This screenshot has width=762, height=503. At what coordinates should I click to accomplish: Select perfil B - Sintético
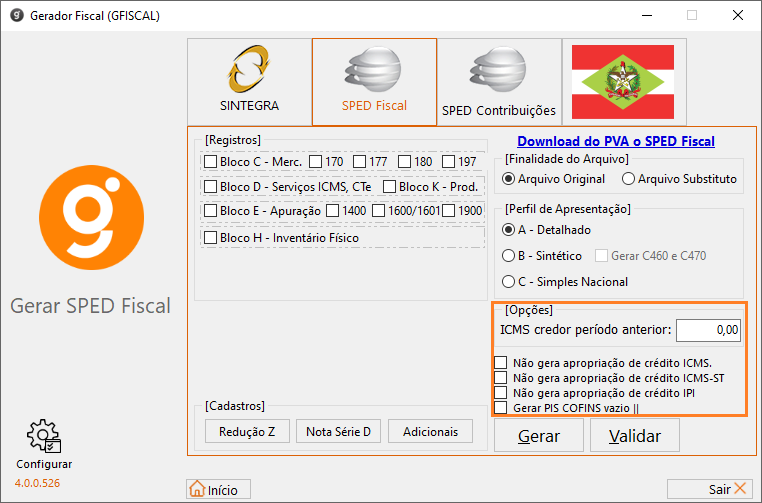[x=508, y=256]
